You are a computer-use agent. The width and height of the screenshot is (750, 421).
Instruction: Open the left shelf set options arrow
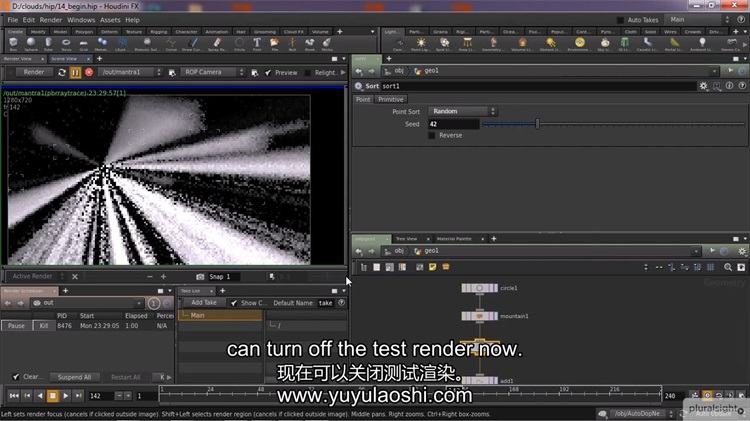coord(373,32)
